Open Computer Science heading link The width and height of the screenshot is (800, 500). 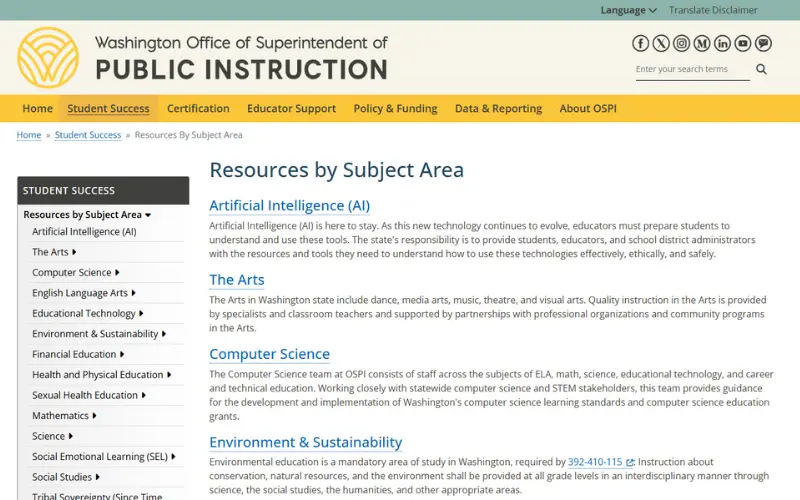pos(269,354)
